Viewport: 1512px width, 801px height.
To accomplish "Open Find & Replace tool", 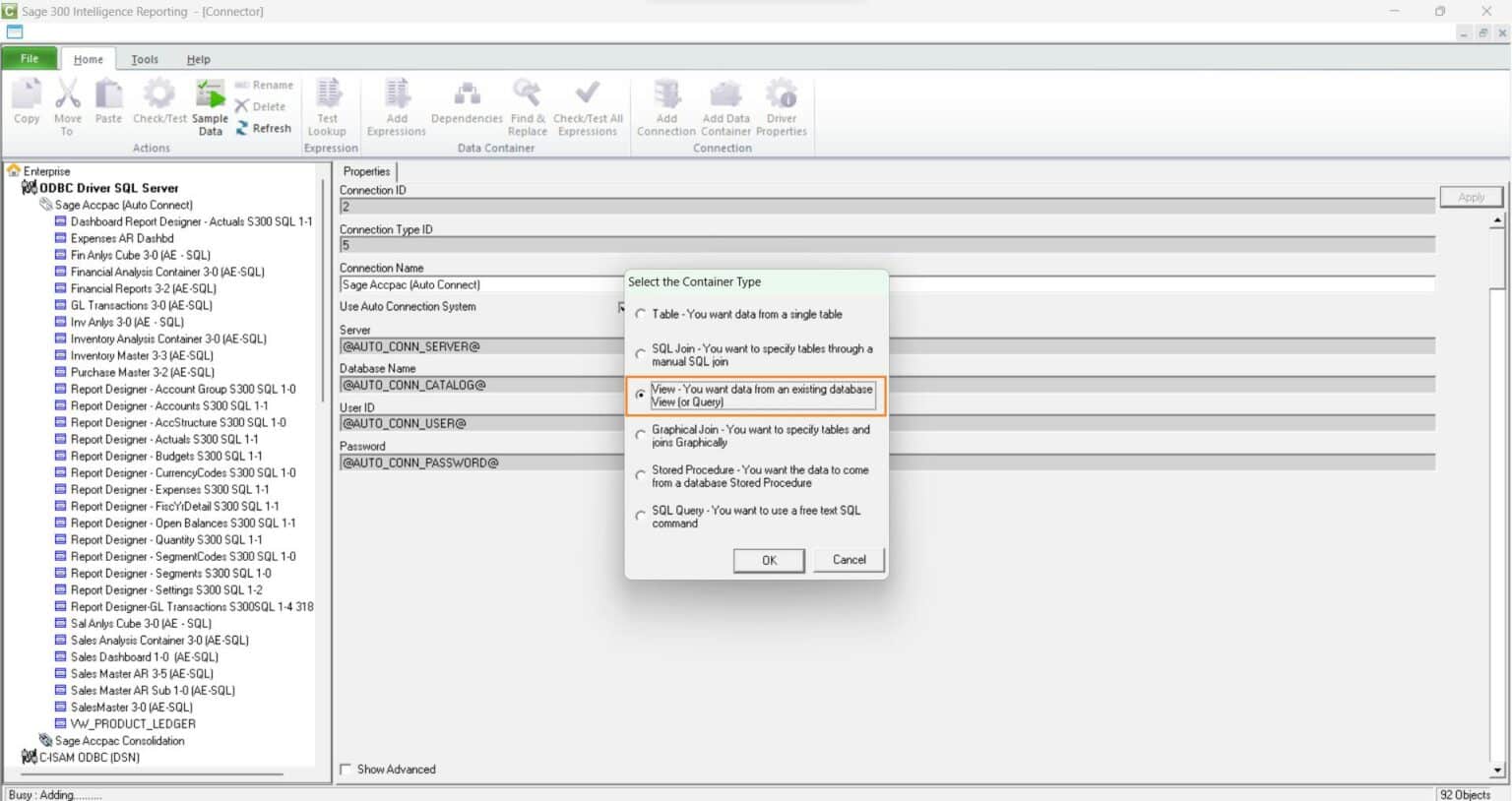I will [x=527, y=102].
